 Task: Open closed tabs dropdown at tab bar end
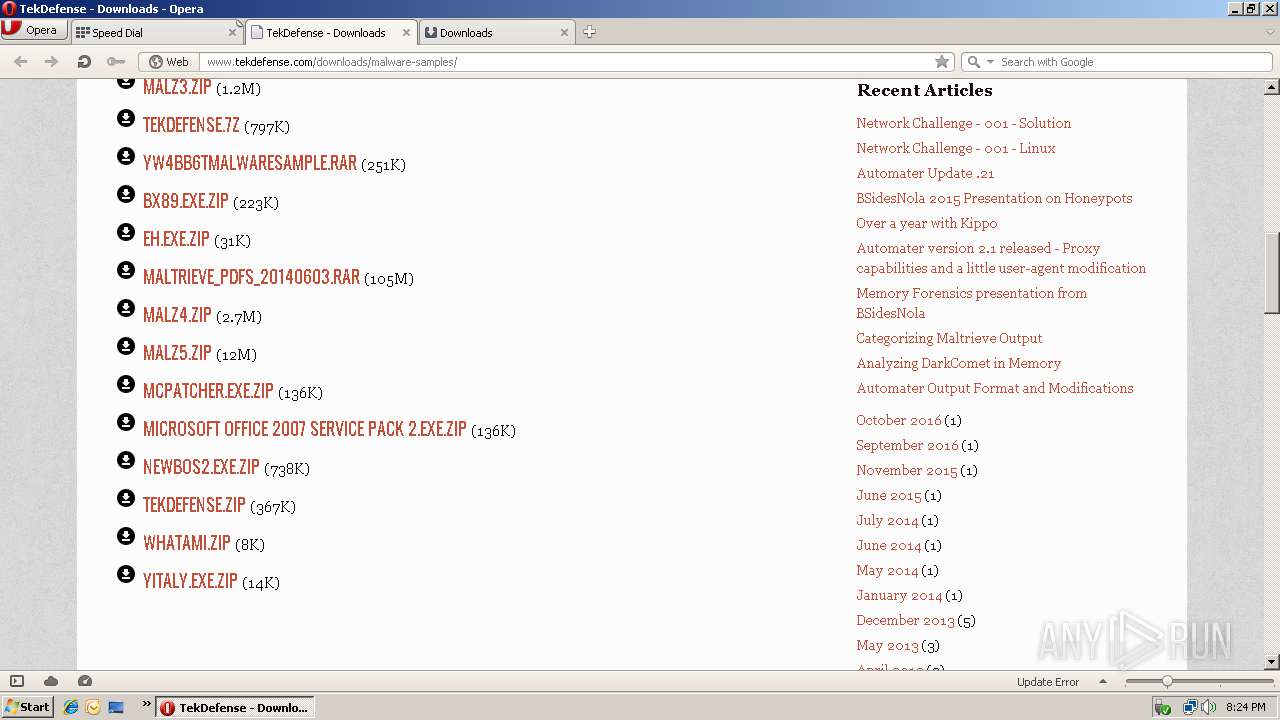pos(1270,32)
